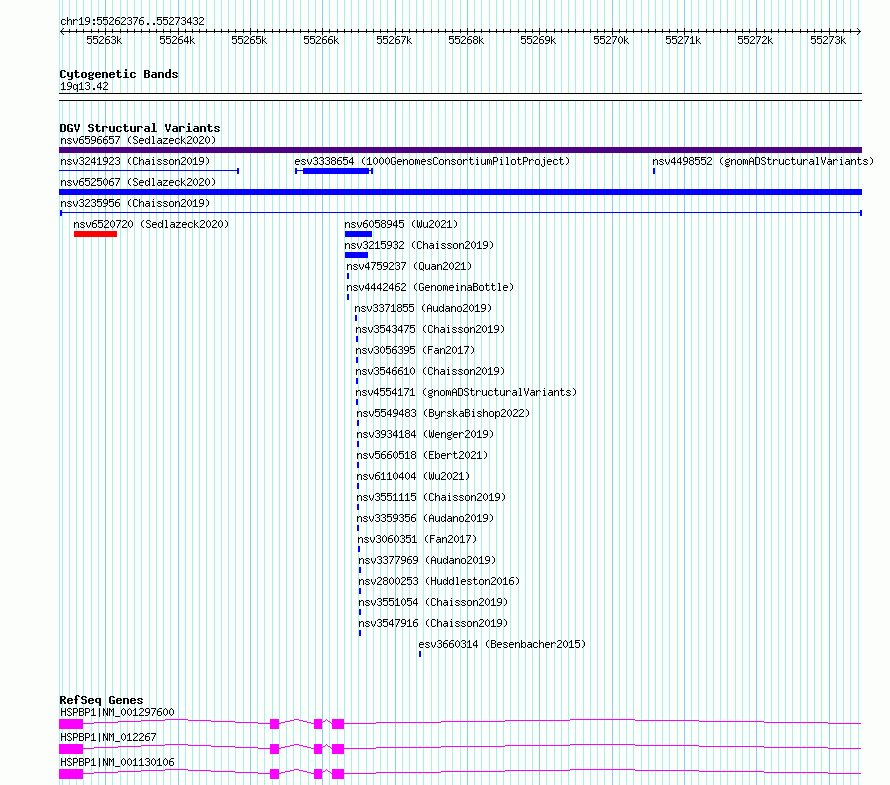Screen dimensions: 890x785
Task: Select nsv3551054 (Chaisson2019) label
Action: tap(433, 602)
